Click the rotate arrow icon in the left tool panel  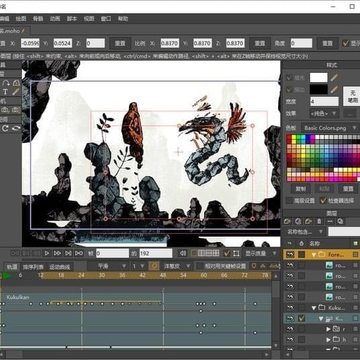[5, 128]
